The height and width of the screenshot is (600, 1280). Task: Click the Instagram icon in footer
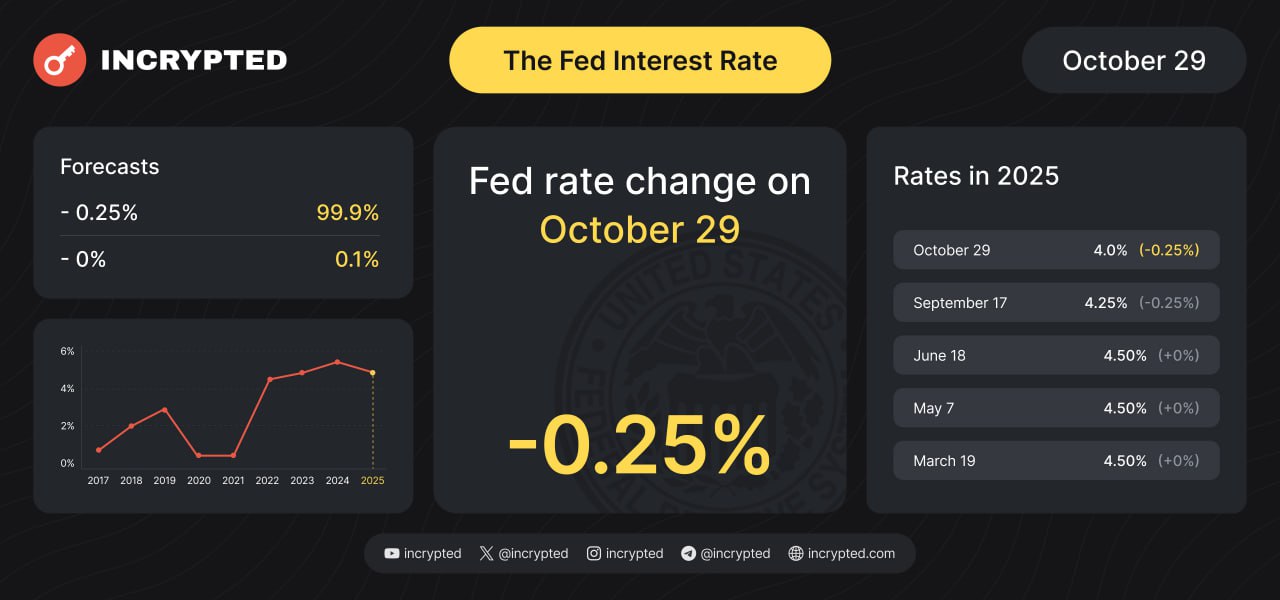(594, 553)
